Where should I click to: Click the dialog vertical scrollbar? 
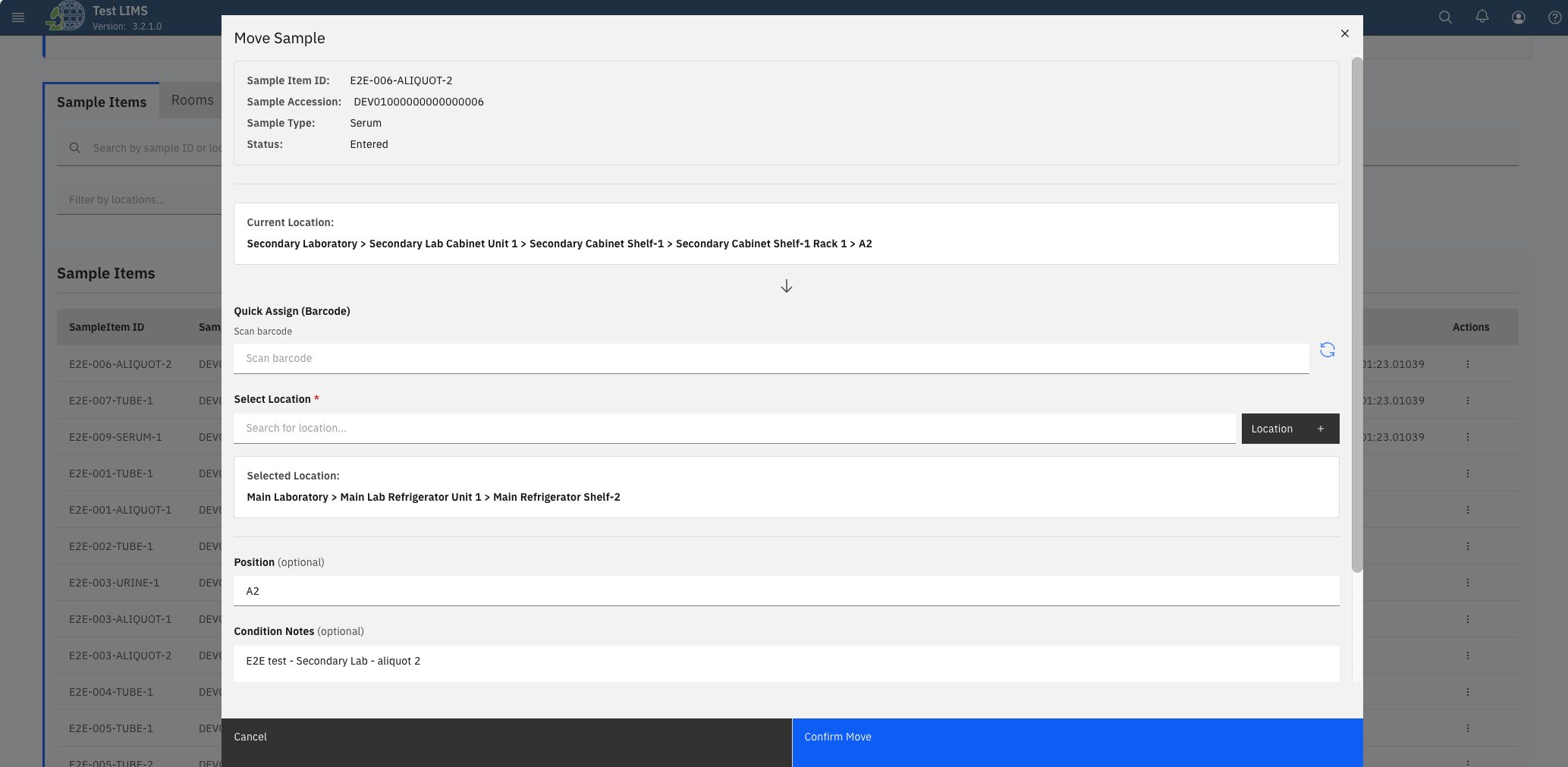click(1357, 315)
